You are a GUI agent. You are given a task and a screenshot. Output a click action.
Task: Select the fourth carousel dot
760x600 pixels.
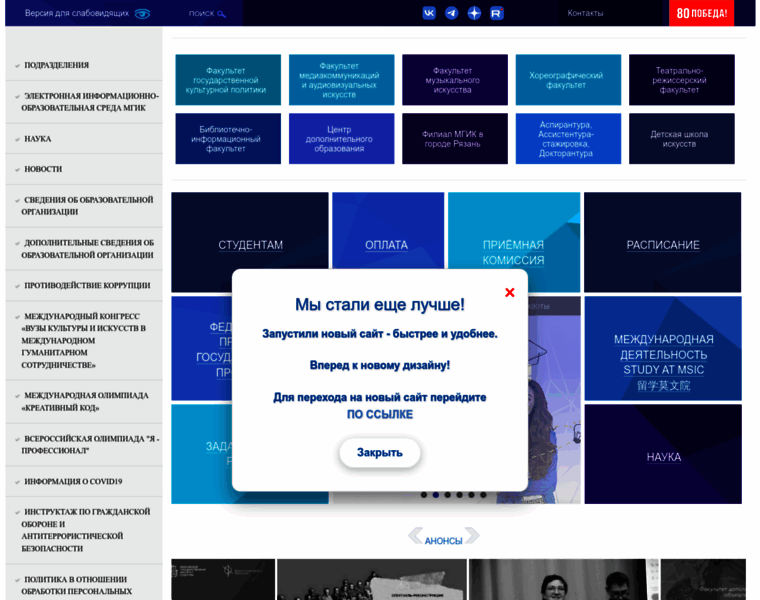pos(459,495)
